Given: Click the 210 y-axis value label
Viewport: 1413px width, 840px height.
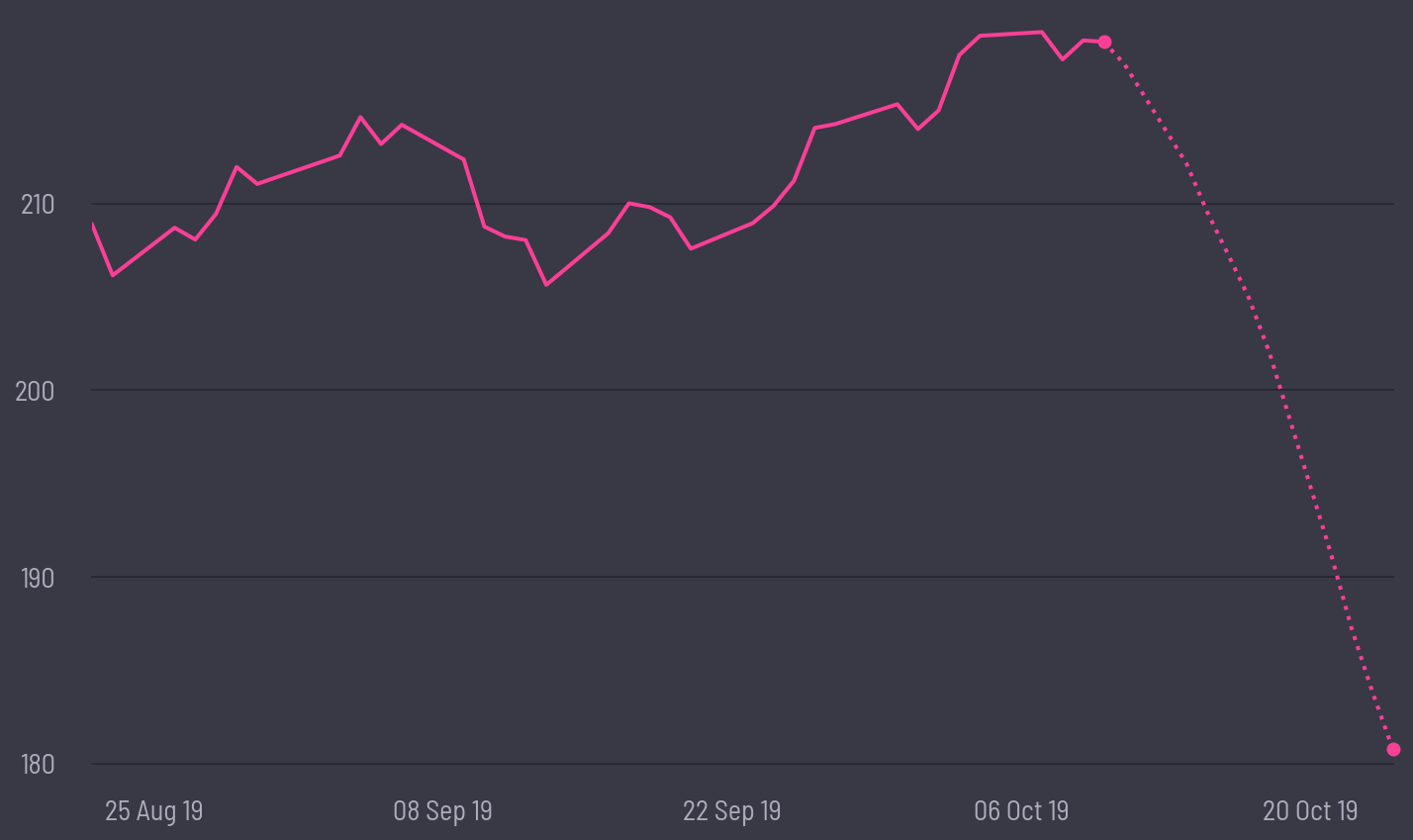Looking at the screenshot, I should pos(38,205).
